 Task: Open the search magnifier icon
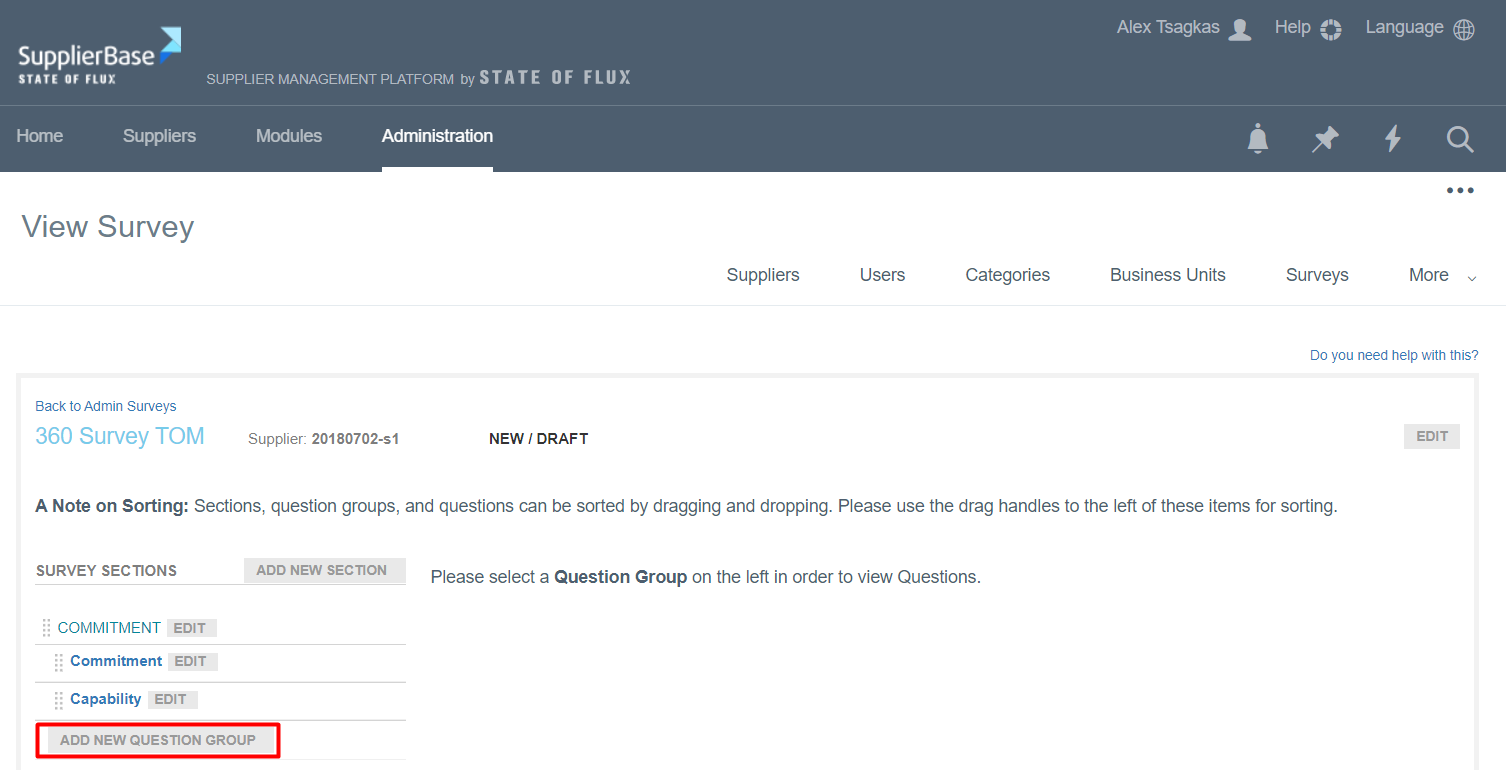(1460, 139)
